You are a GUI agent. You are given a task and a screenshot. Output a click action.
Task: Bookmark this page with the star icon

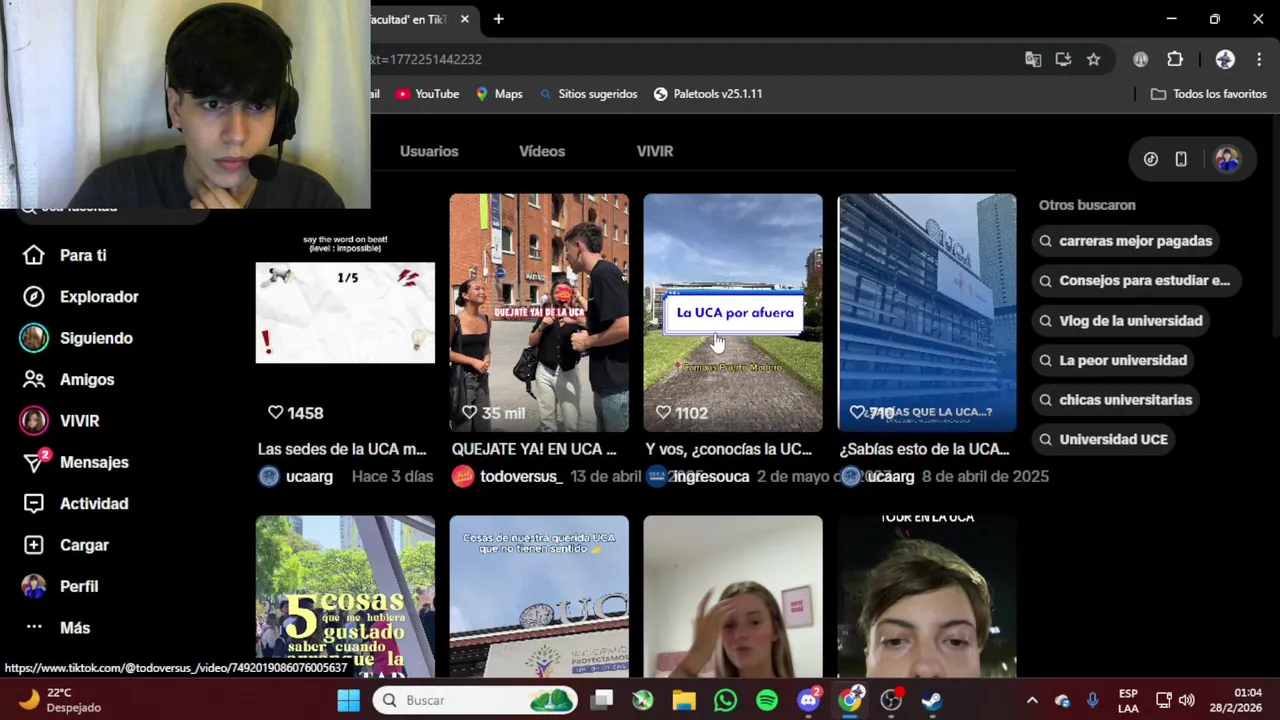[1093, 60]
